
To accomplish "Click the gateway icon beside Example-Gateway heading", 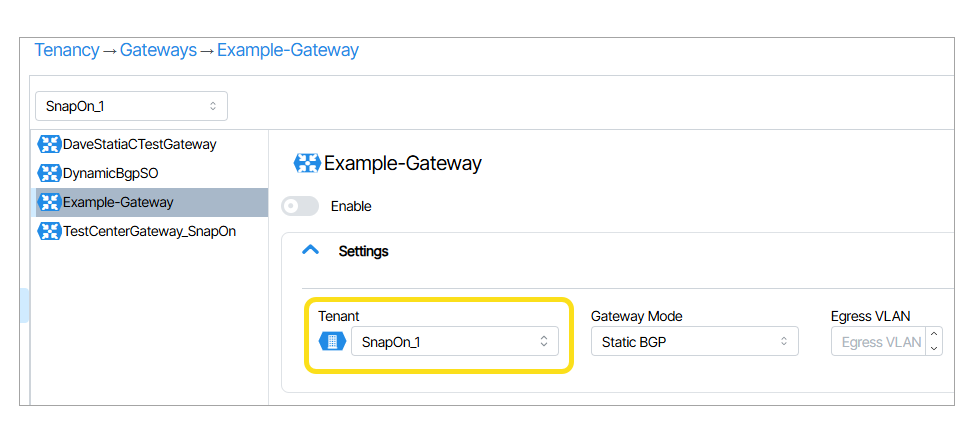I will click(306, 163).
